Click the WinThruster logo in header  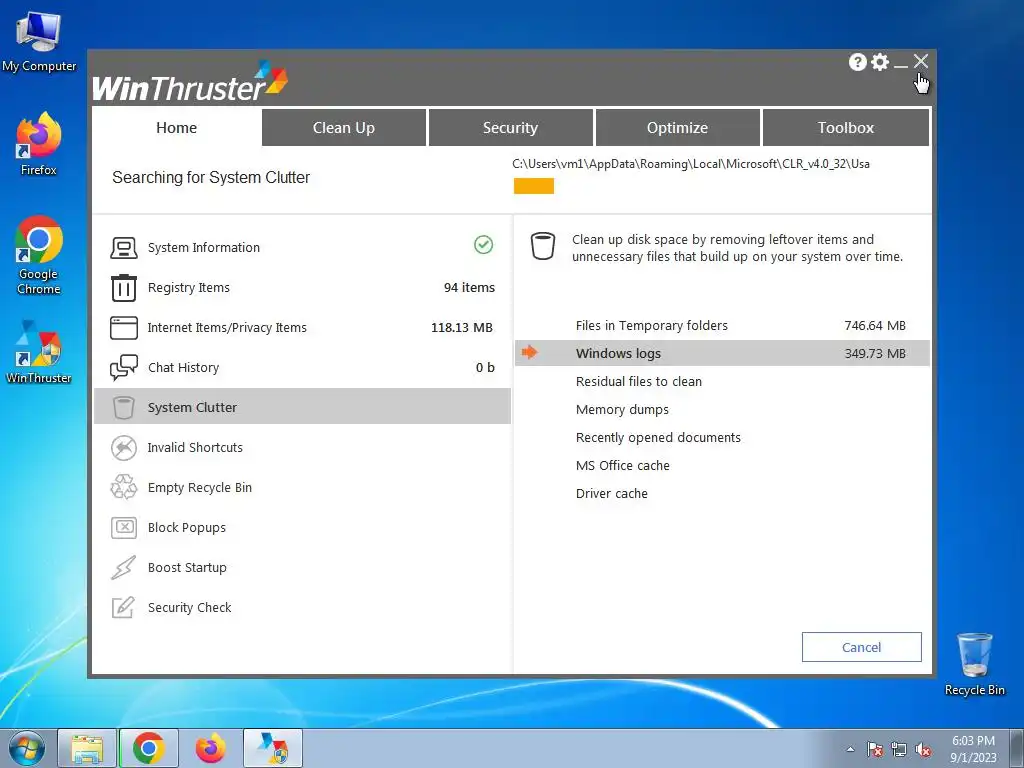(190, 82)
